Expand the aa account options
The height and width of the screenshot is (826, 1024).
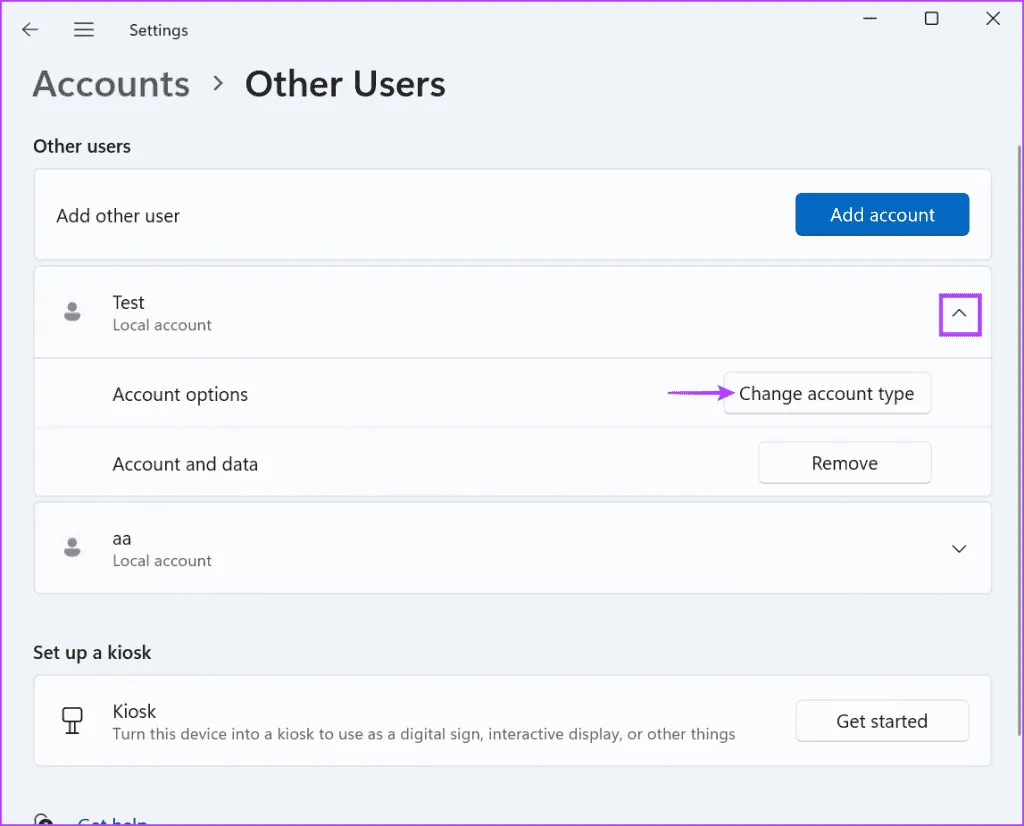[x=959, y=549]
